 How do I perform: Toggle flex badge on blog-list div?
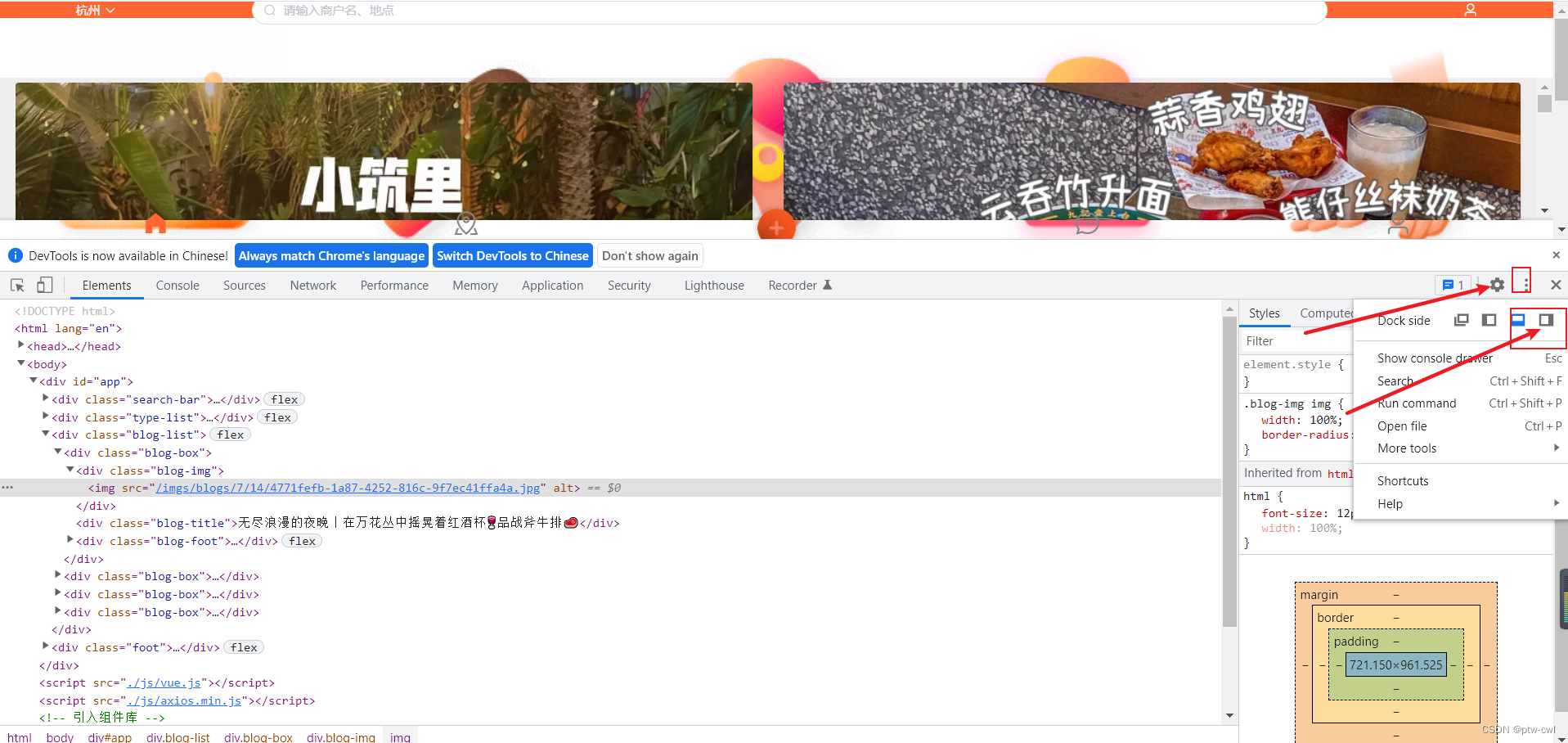pyautogui.click(x=231, y=435)
